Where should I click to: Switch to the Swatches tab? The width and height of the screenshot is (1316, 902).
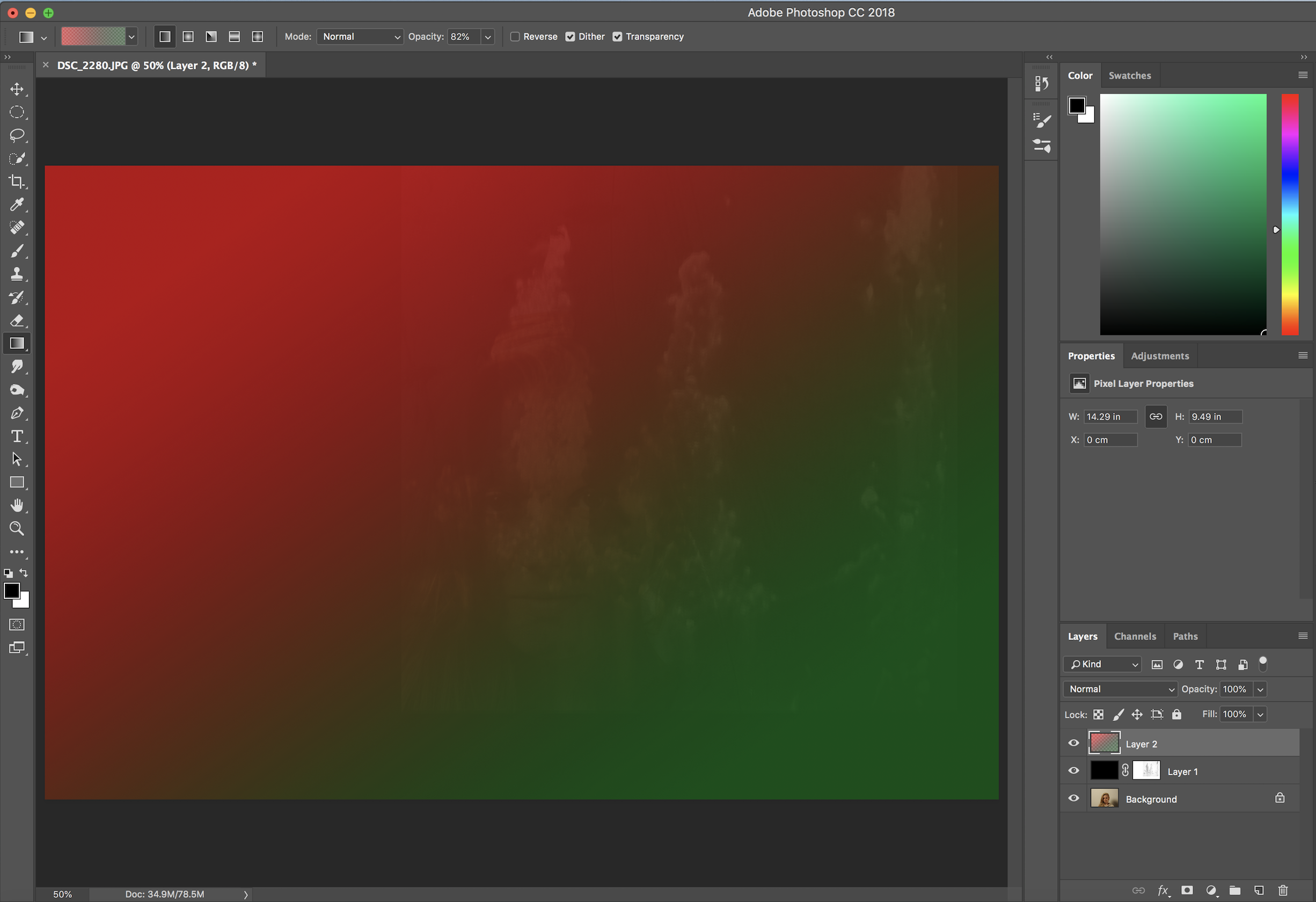pyautogui.click(x=1129, y=75)
